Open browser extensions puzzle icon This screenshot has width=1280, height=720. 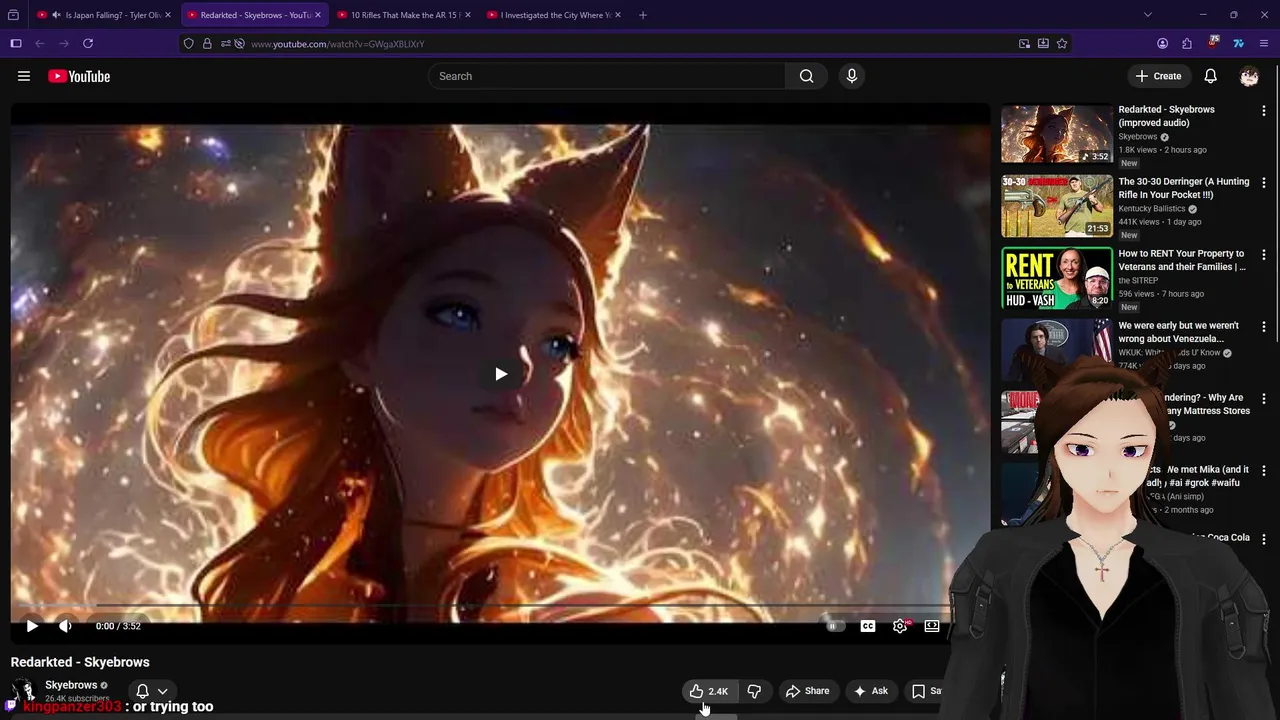[x=1187, y=44]
